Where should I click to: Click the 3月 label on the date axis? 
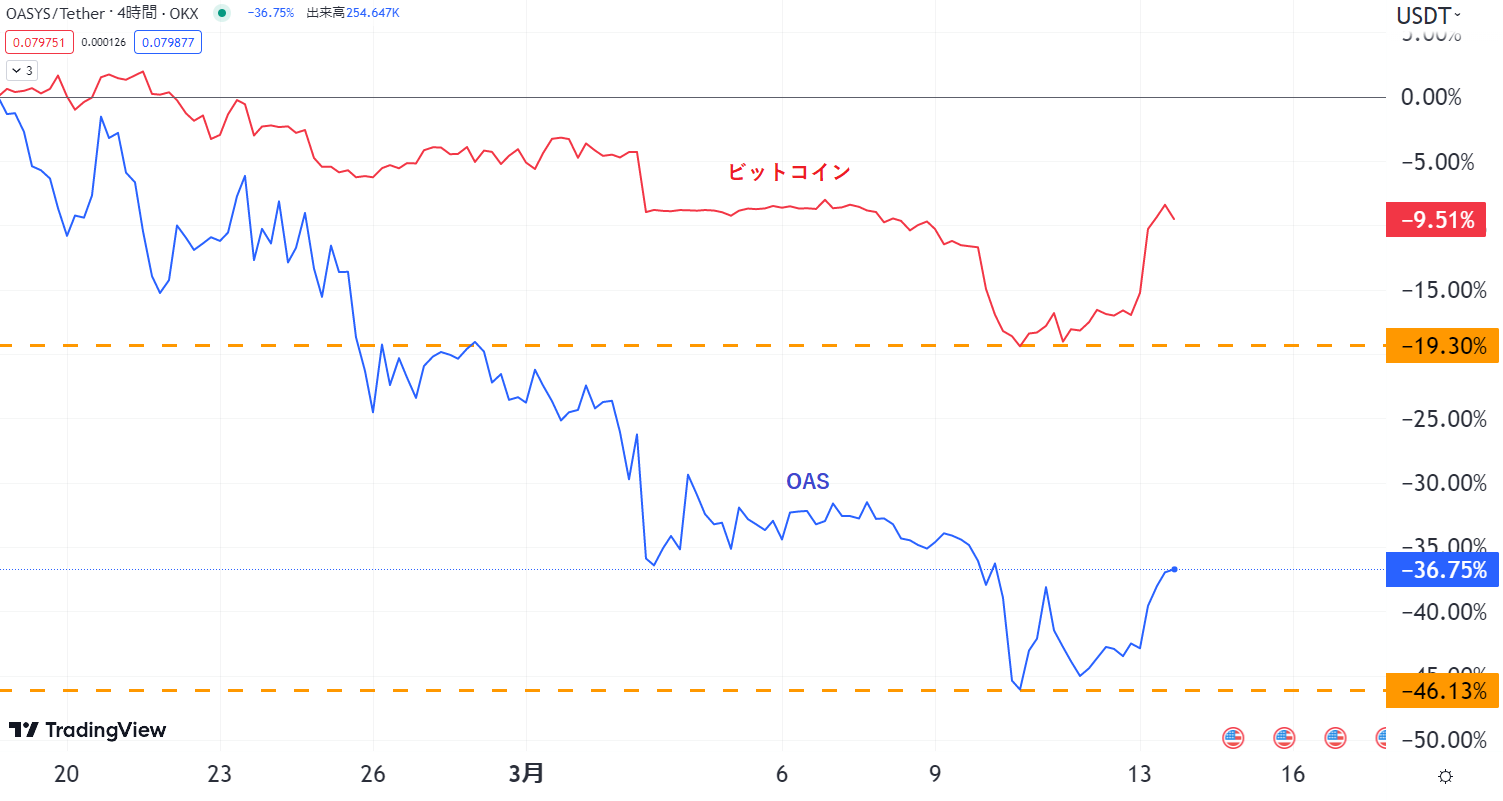527,773
